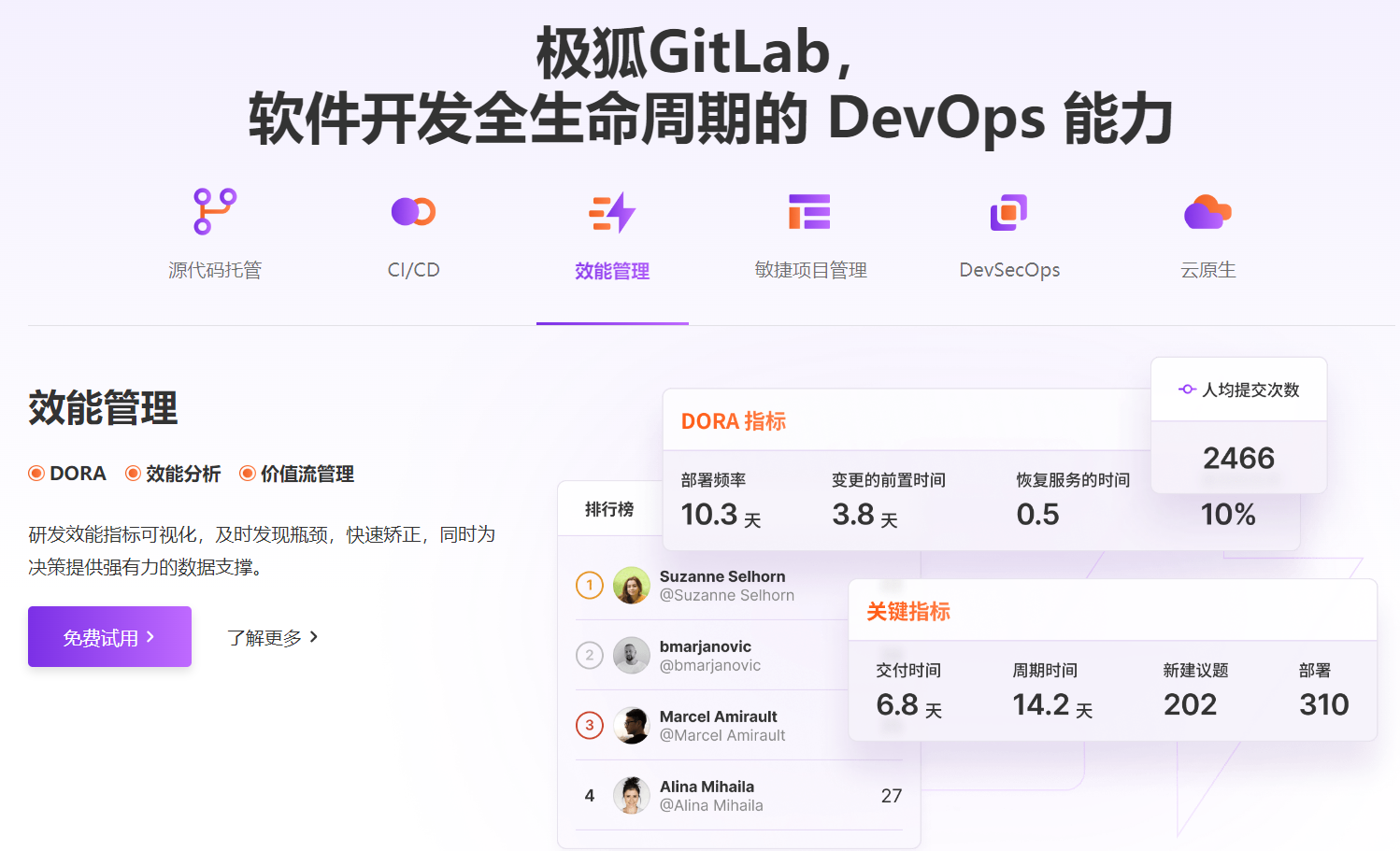Click the 效能管理 lightning bolt icon
The image size is (1400, 851).
(x=612, y=212)
